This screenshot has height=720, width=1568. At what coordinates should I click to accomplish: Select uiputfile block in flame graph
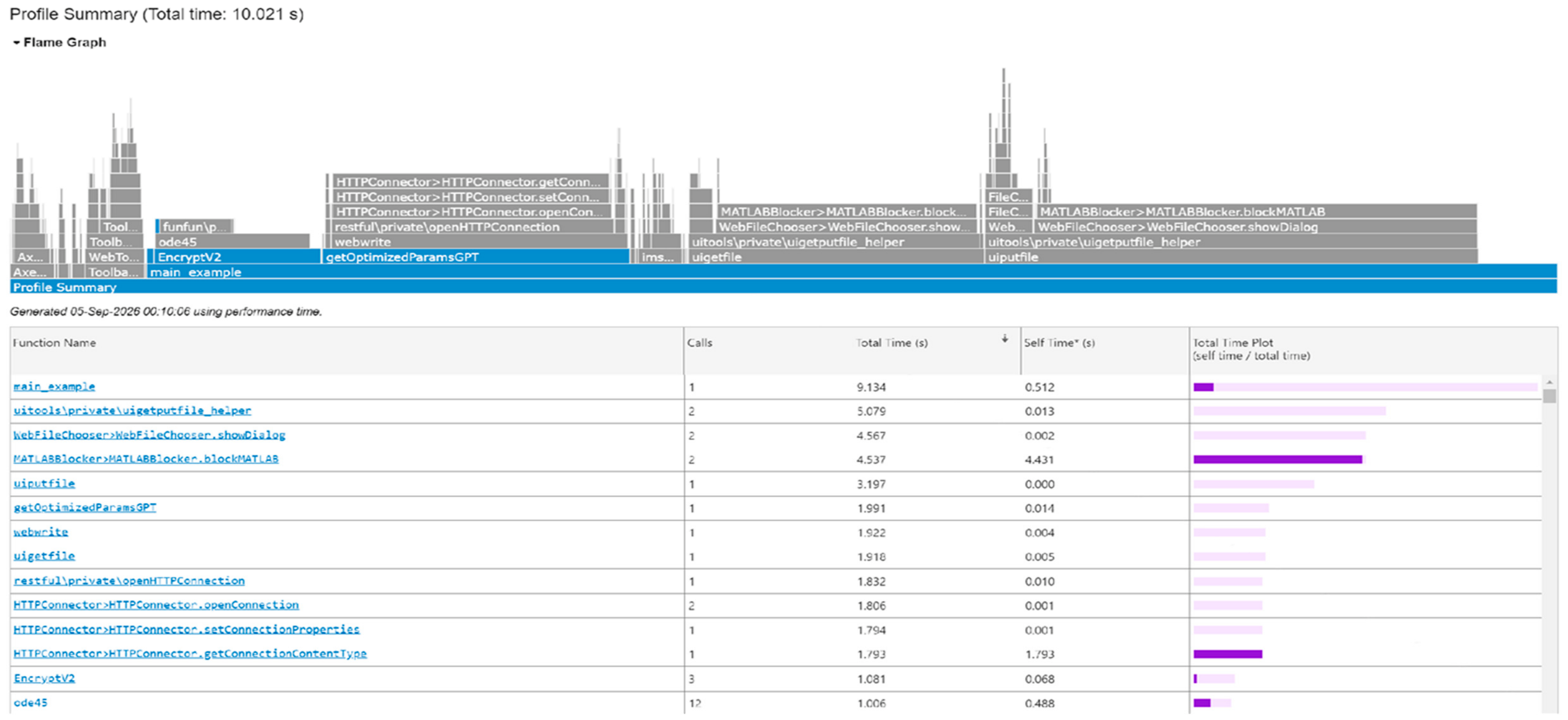[x=1231, y=257]
